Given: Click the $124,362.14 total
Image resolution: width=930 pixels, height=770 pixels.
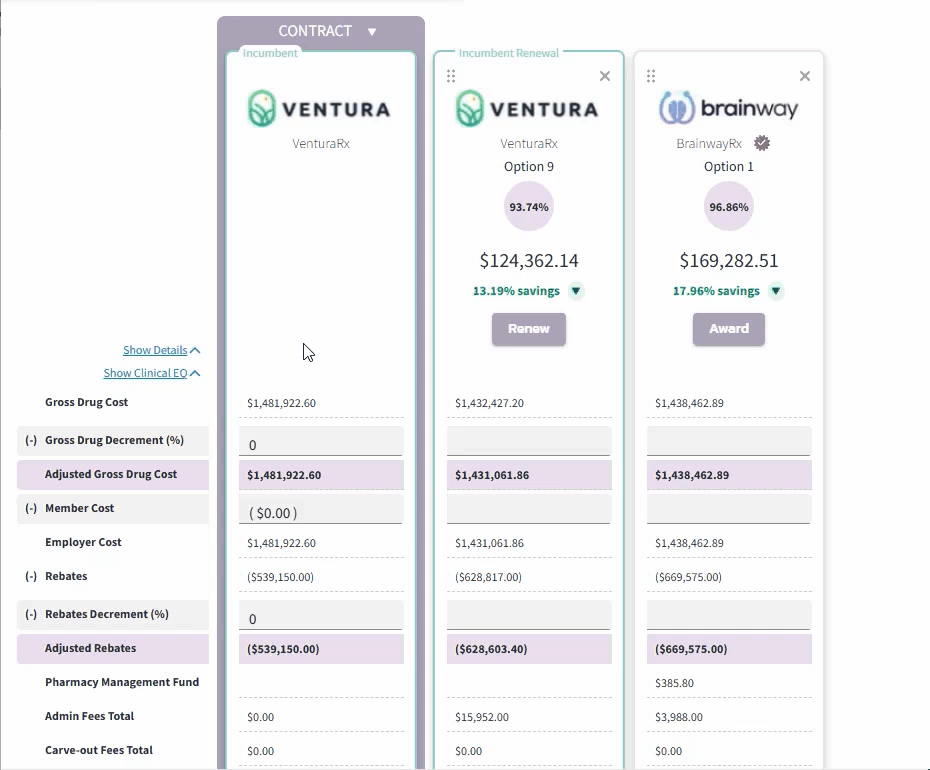Looking at the screenshot, I should [528, 260].
